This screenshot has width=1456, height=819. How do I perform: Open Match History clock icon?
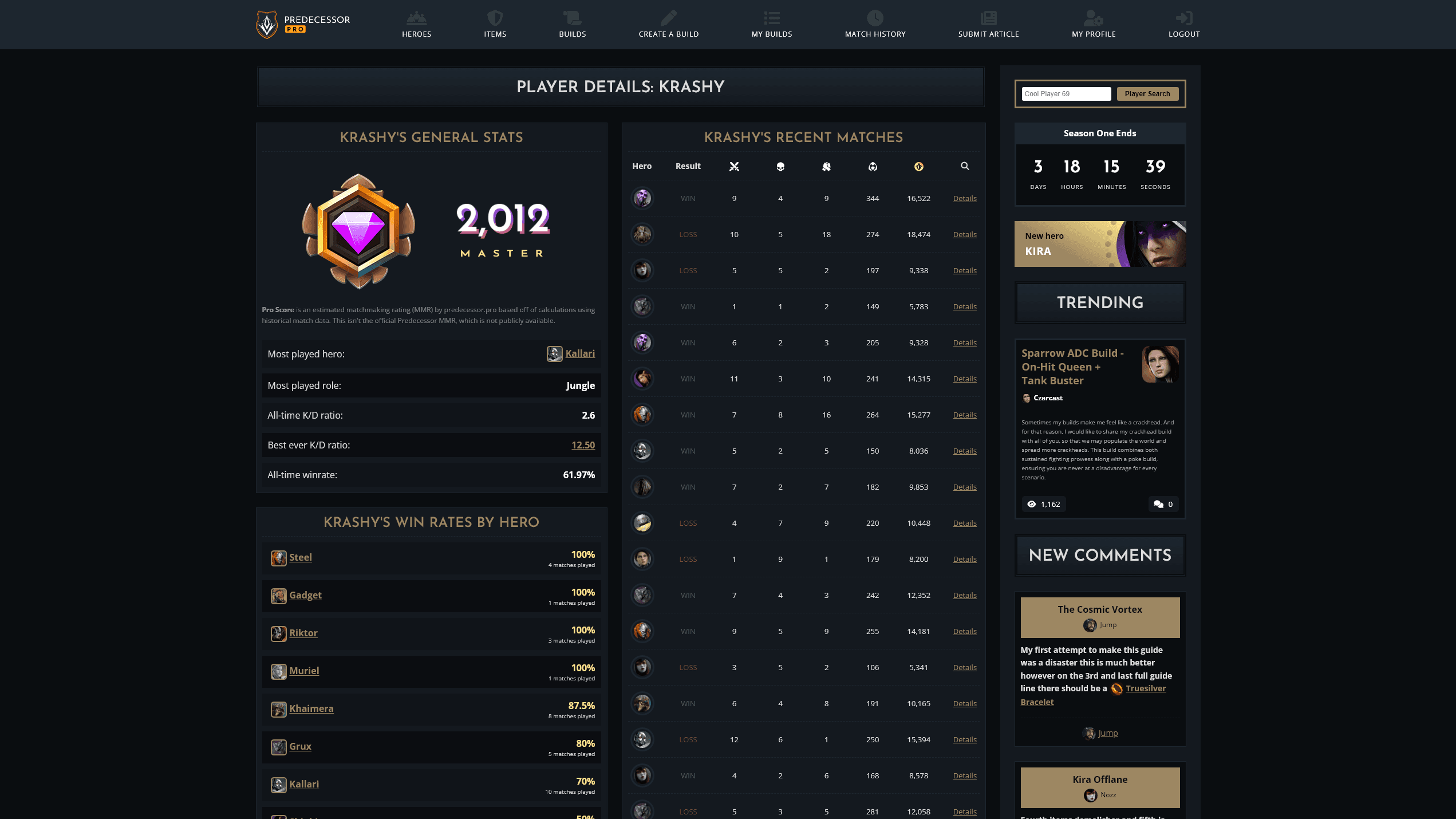coord(874,18)
